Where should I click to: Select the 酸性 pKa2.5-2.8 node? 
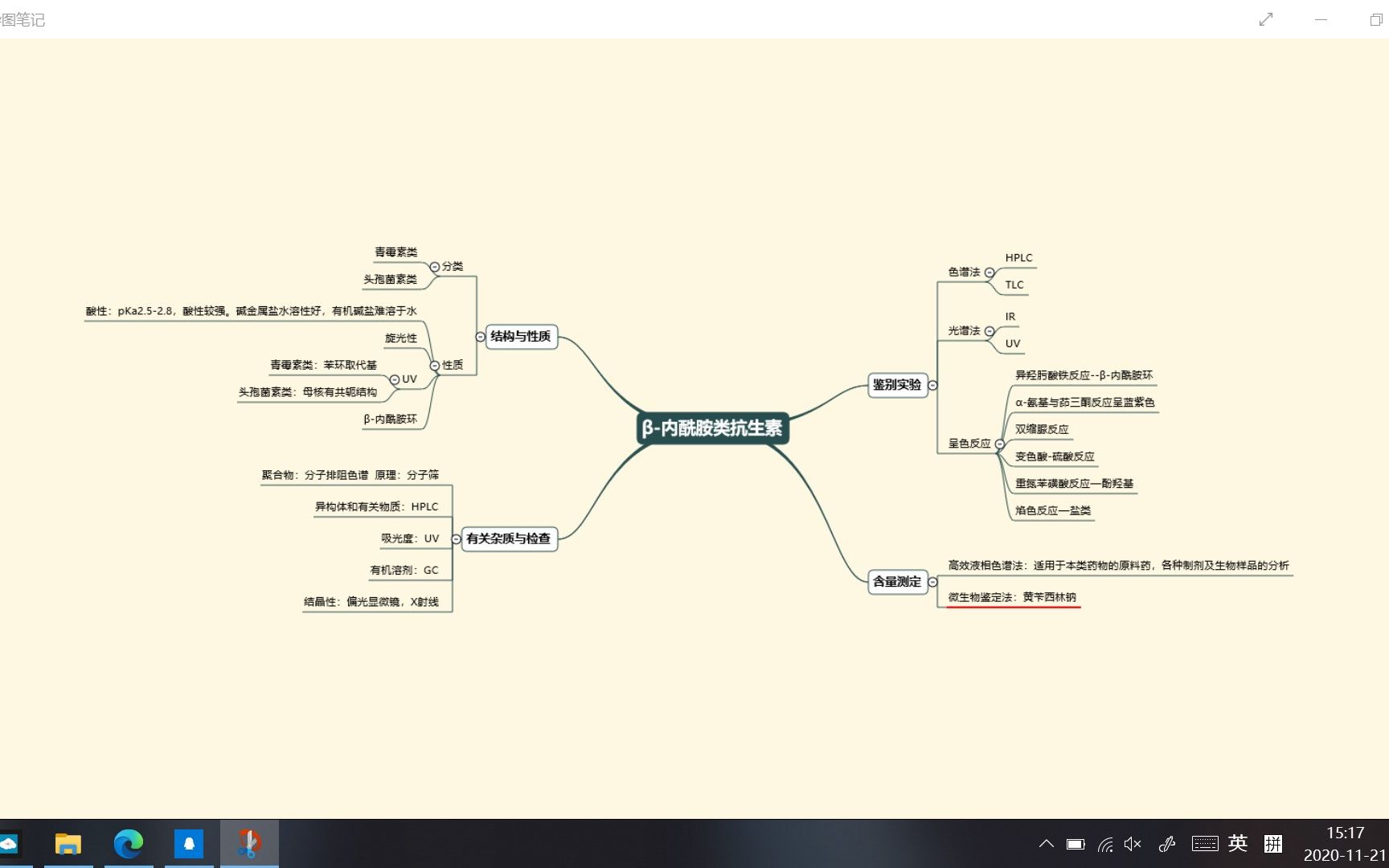point(252,311)
